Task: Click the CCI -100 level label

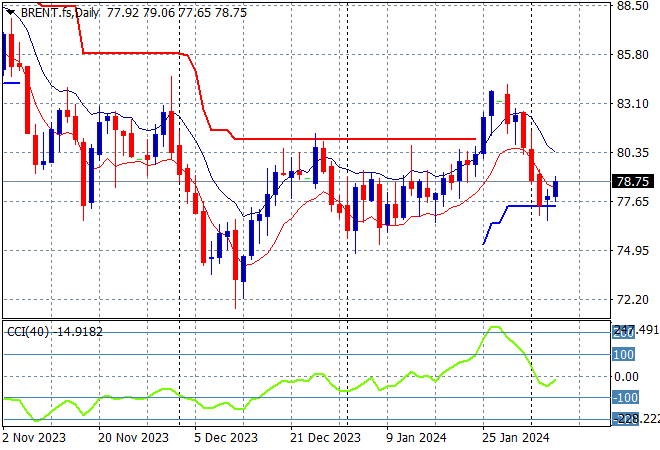Action: (x=625, y=399)
